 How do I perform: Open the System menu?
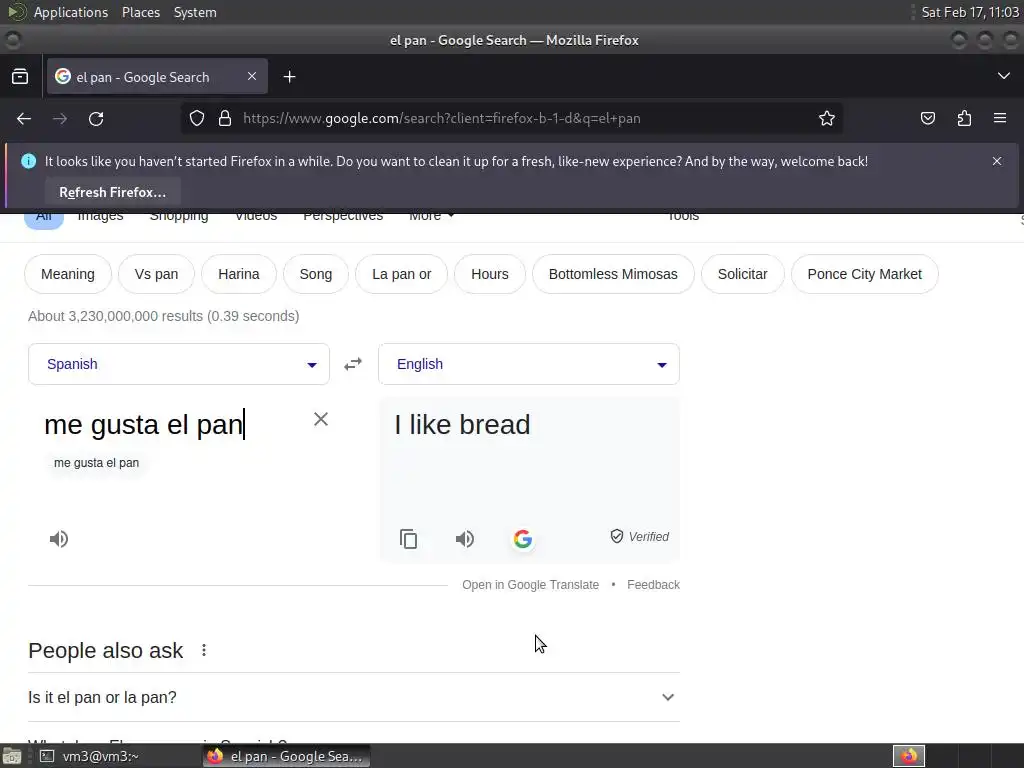point(195,12)
